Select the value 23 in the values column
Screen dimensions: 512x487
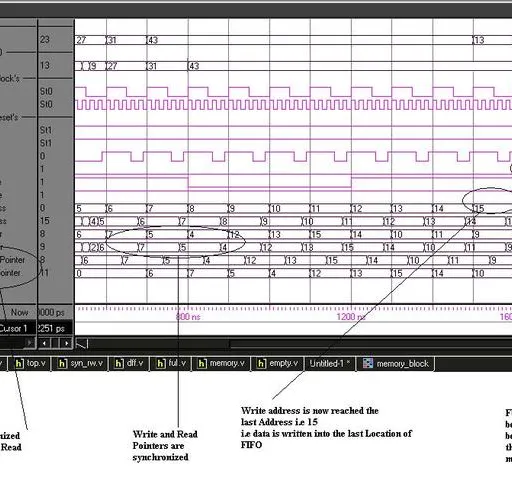45,39
